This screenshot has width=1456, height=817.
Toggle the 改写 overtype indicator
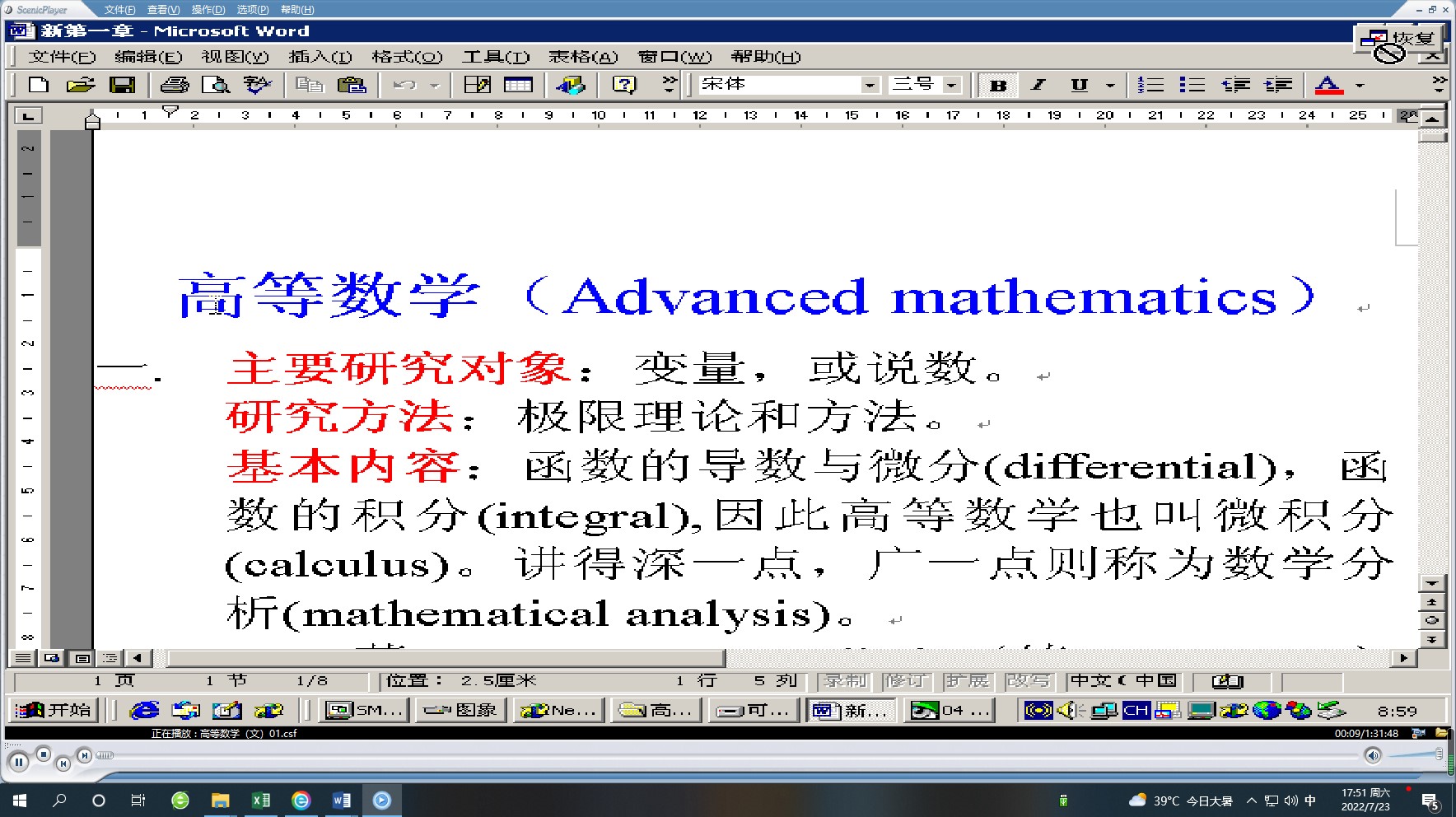tap(1029, 681)
